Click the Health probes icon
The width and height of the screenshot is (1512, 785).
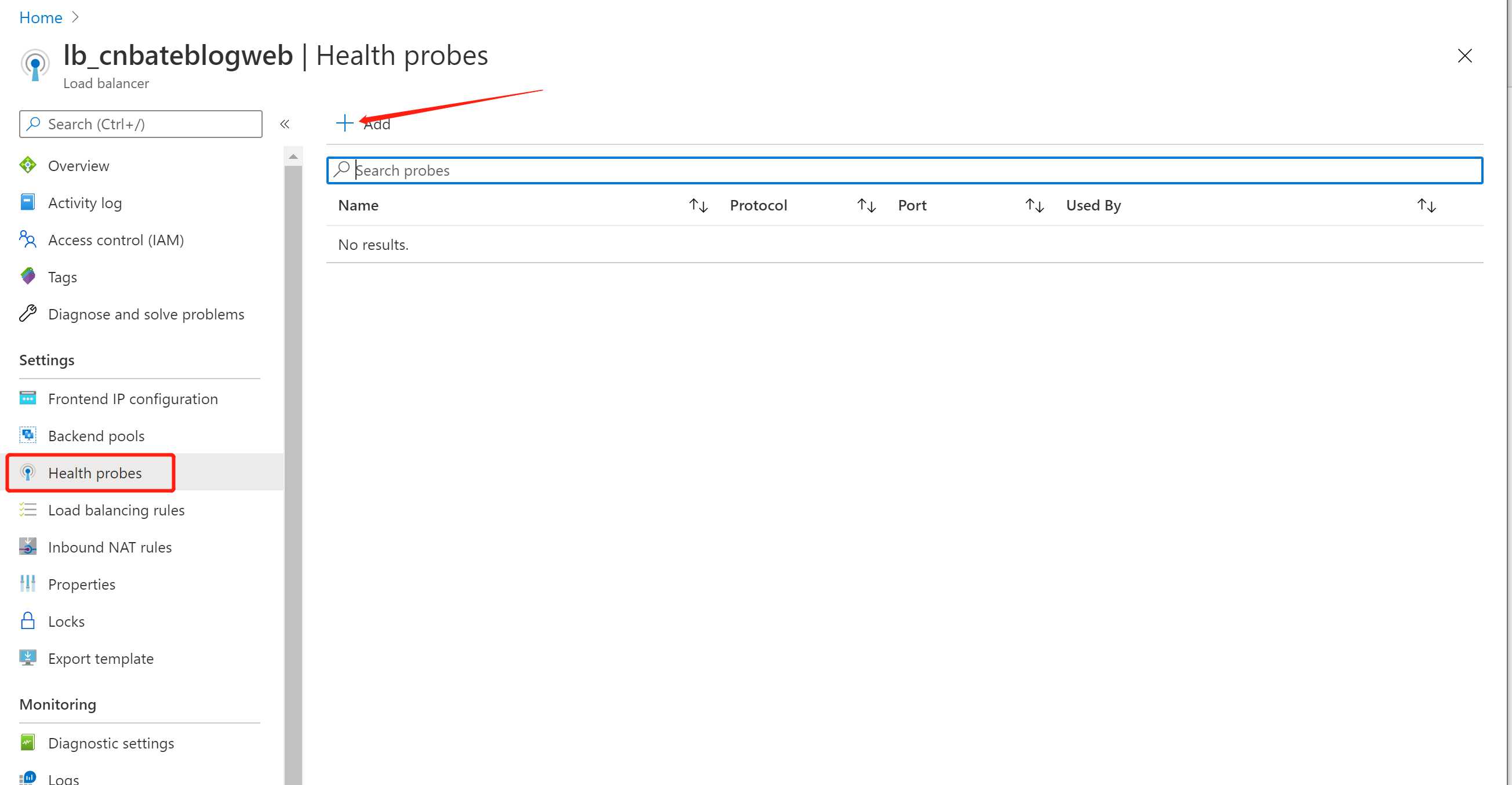(28, 472)
